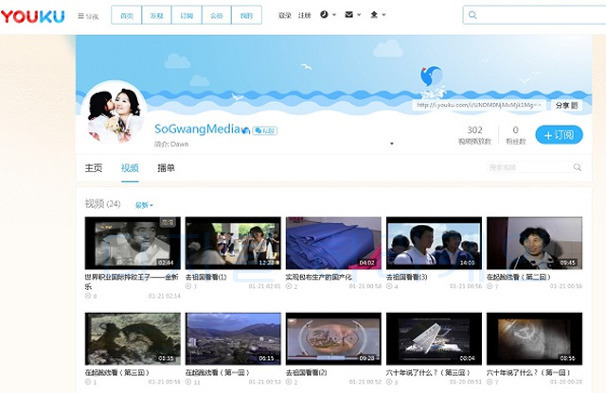Focus the top Youku search field
Screen dimensions: 606x393
point(535,15)
